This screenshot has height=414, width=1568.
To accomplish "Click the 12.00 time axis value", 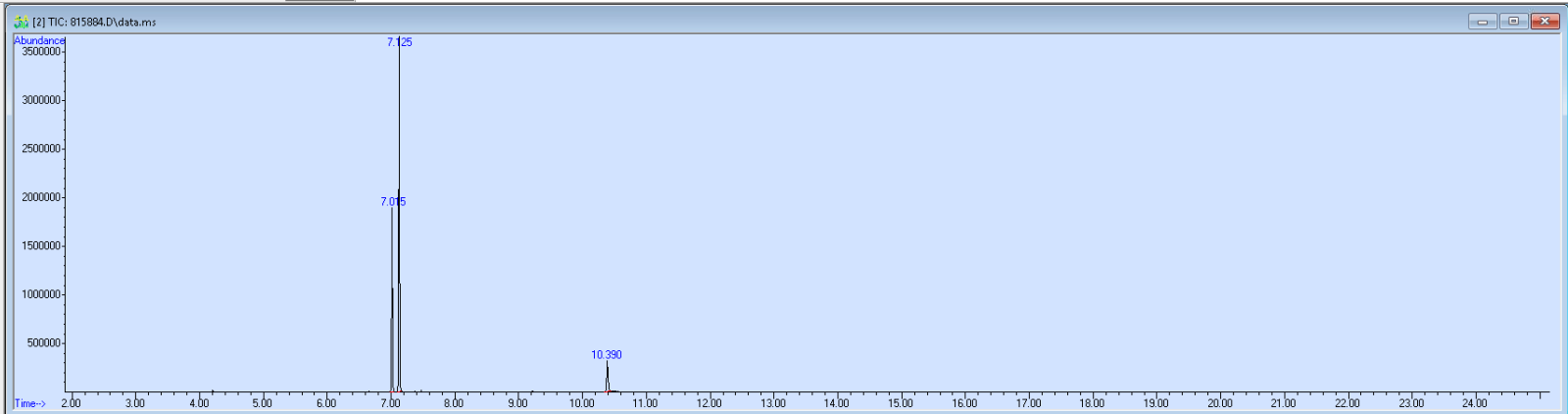I will [709, 403].
